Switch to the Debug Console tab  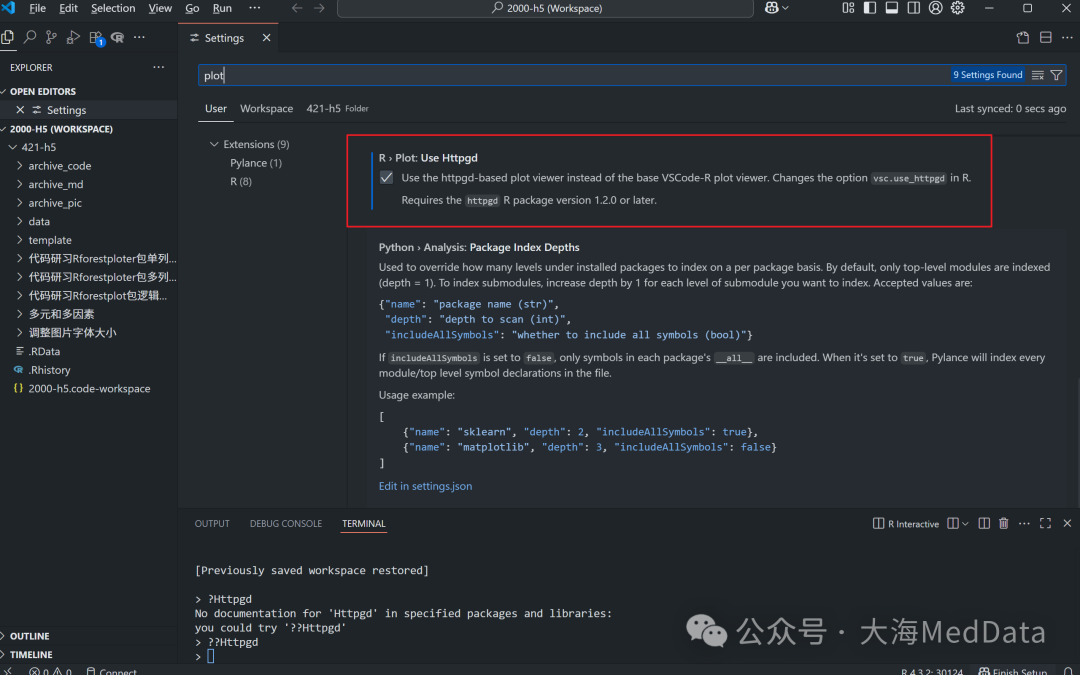click(x=286, y=523)
